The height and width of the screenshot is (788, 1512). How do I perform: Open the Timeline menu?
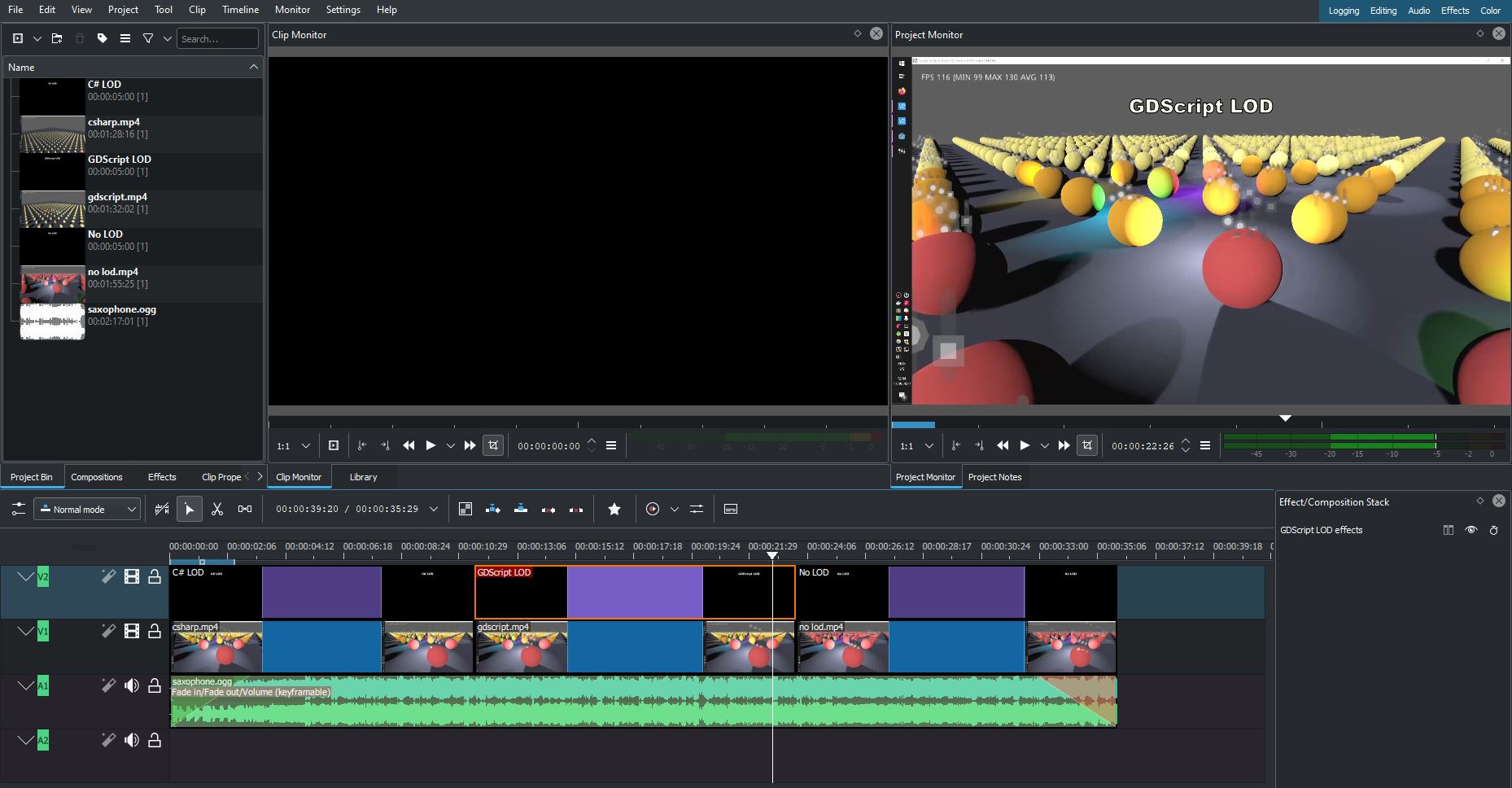click(x=240, y=10)
